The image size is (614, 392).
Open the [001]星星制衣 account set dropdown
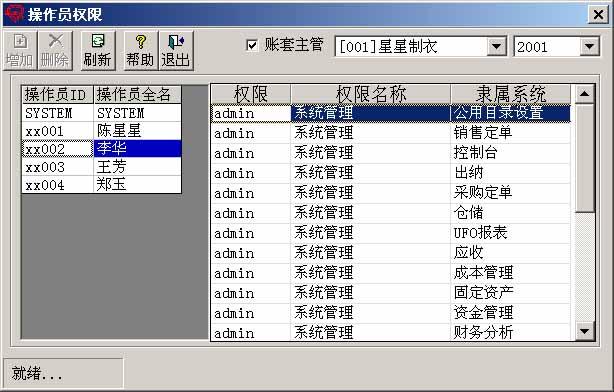point(497,47)
